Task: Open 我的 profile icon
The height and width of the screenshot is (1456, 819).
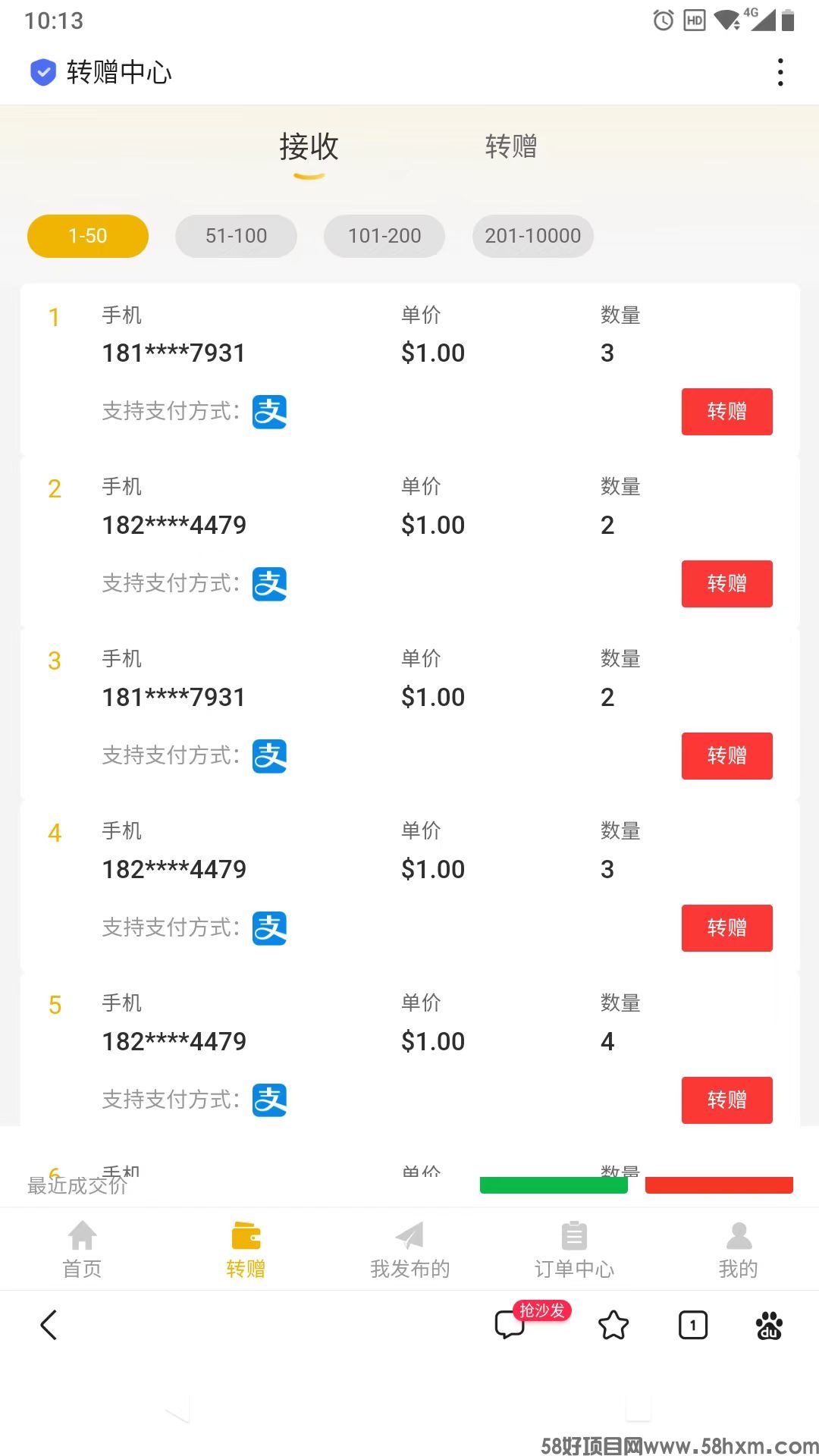Action: coord(739,1236)
